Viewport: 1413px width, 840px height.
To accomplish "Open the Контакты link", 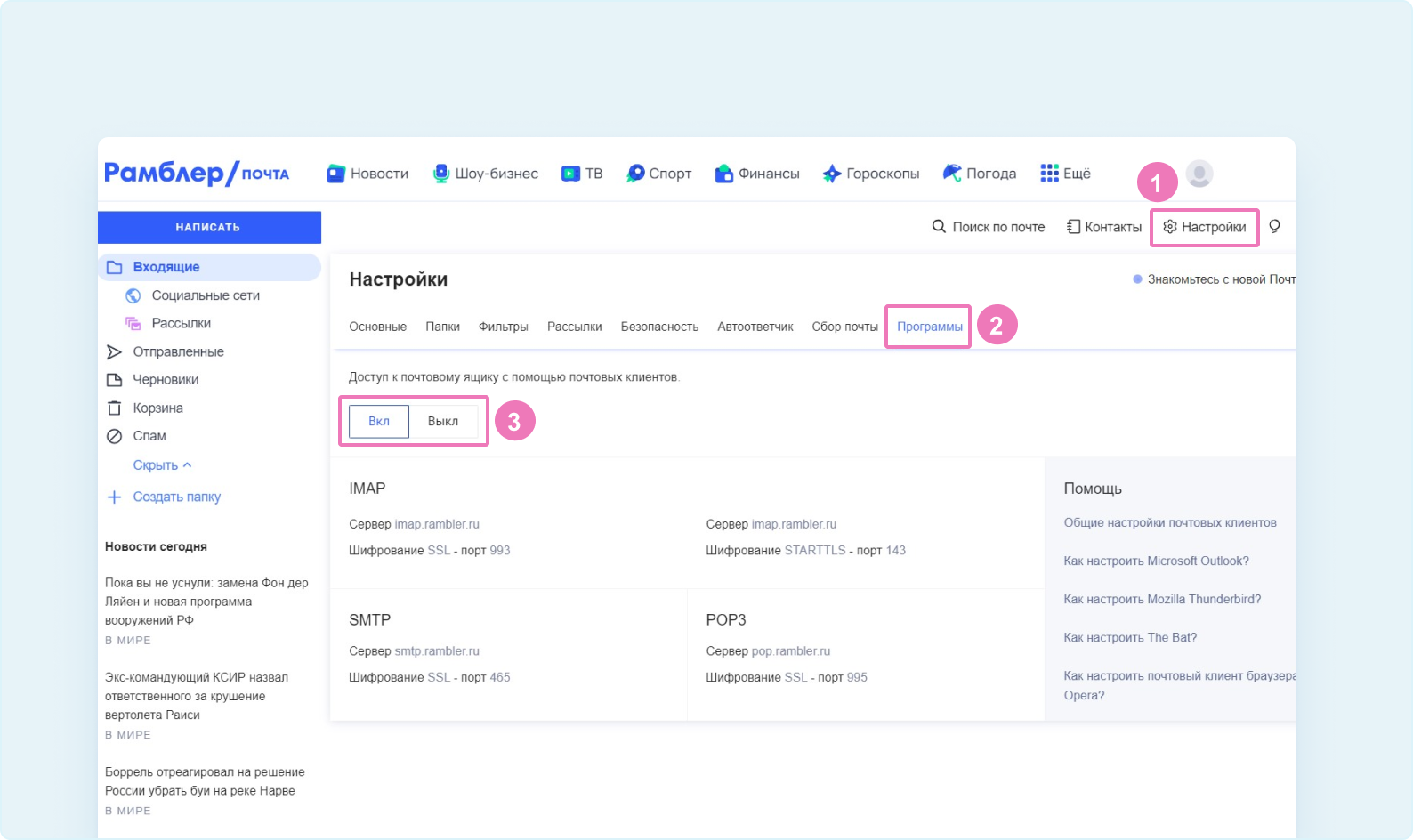I will coord(1113,227).
